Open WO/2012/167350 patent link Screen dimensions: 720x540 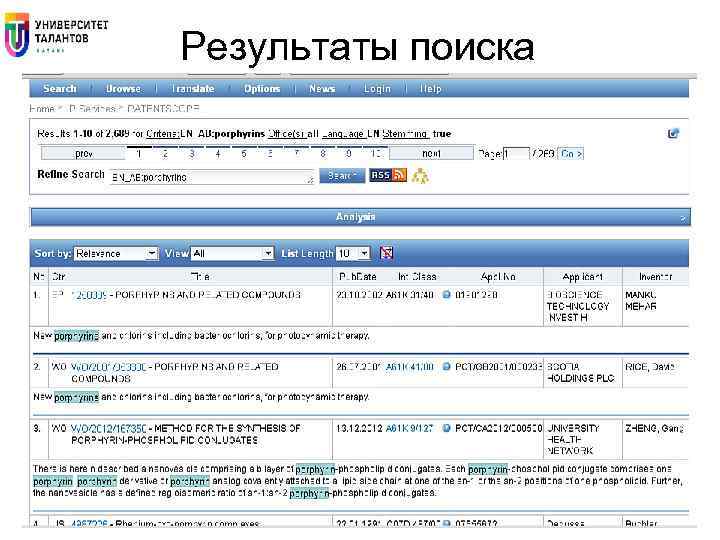[x=109, y=428]
